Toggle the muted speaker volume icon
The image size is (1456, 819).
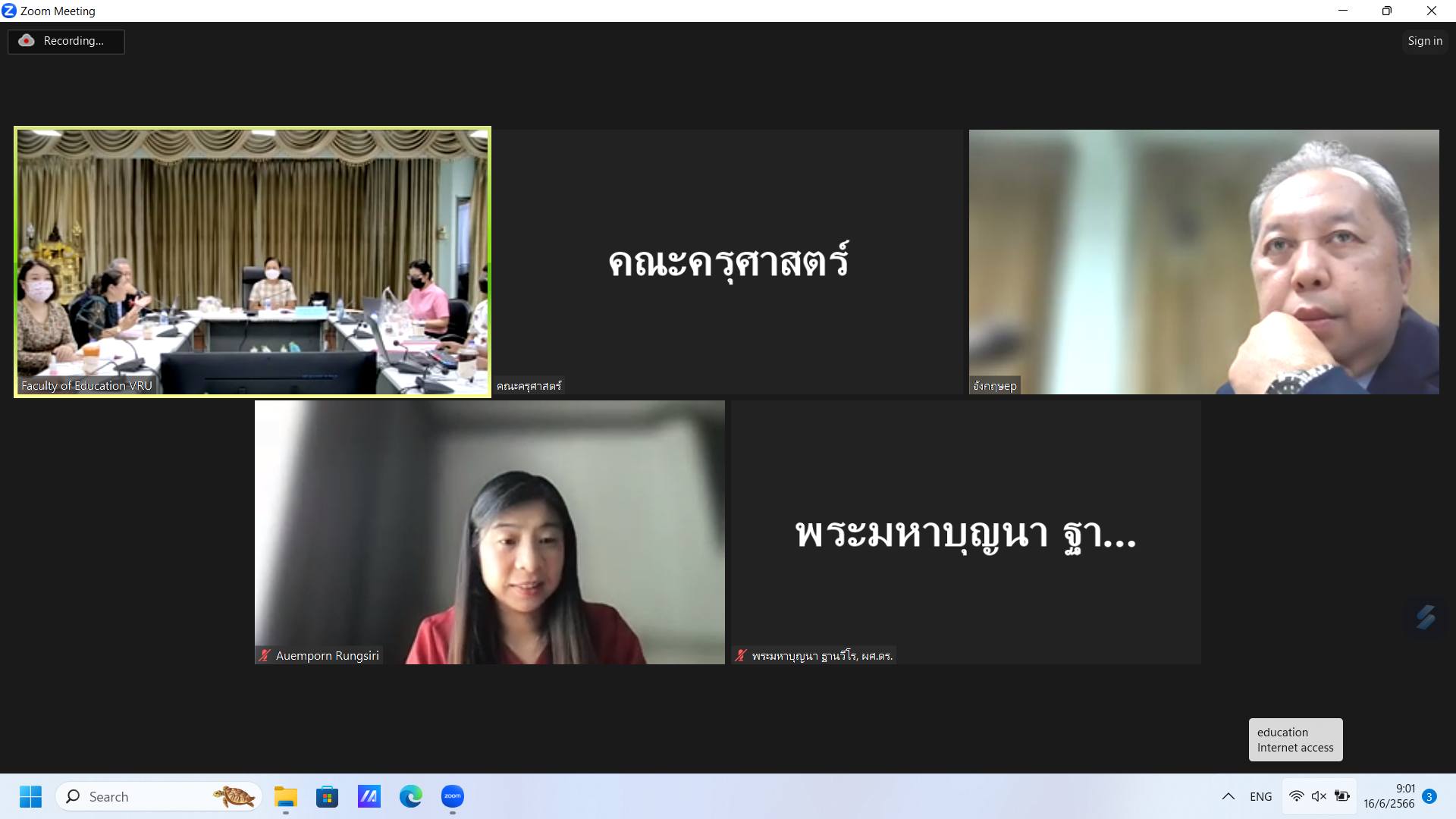[1319, 796]
